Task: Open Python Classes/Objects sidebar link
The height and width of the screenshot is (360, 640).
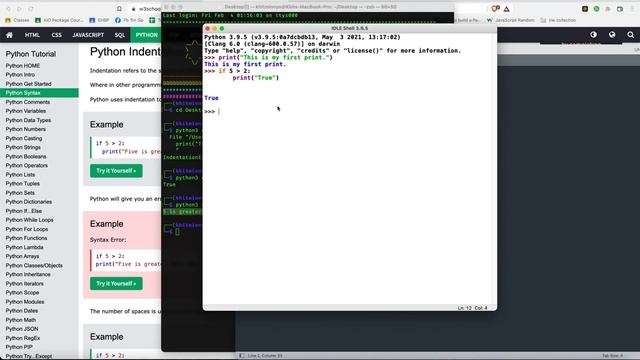Action: (34, 265)
